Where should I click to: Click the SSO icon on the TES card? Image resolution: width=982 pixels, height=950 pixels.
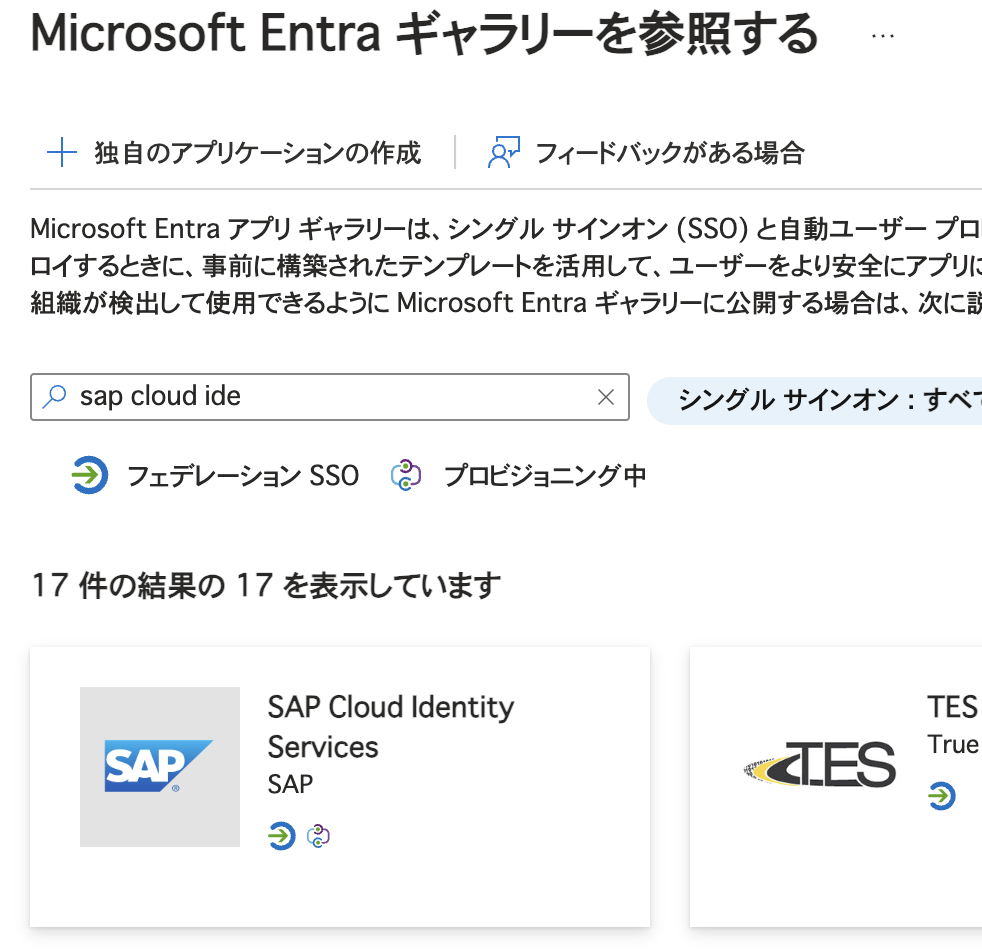coord(941,796)
